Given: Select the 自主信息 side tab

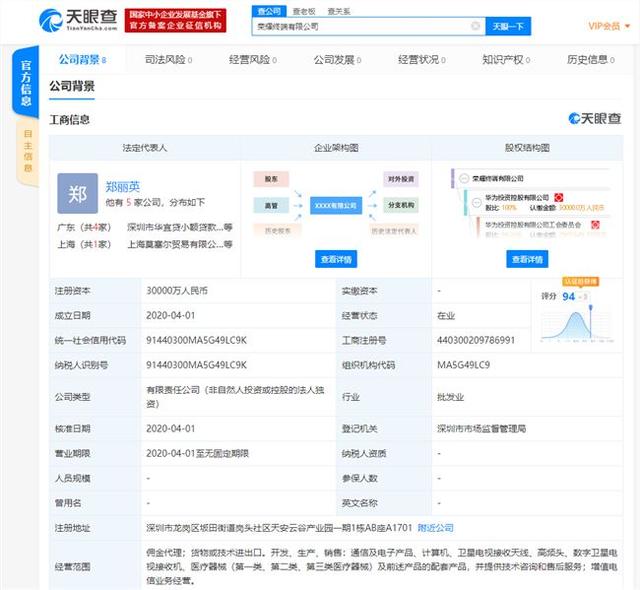Looking at the screenshot, I should 27,151.
